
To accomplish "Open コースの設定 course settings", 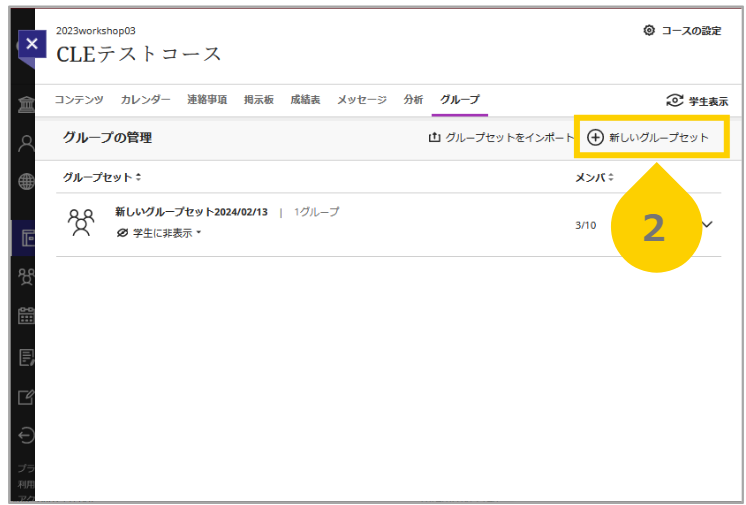I will pos(682,30).
